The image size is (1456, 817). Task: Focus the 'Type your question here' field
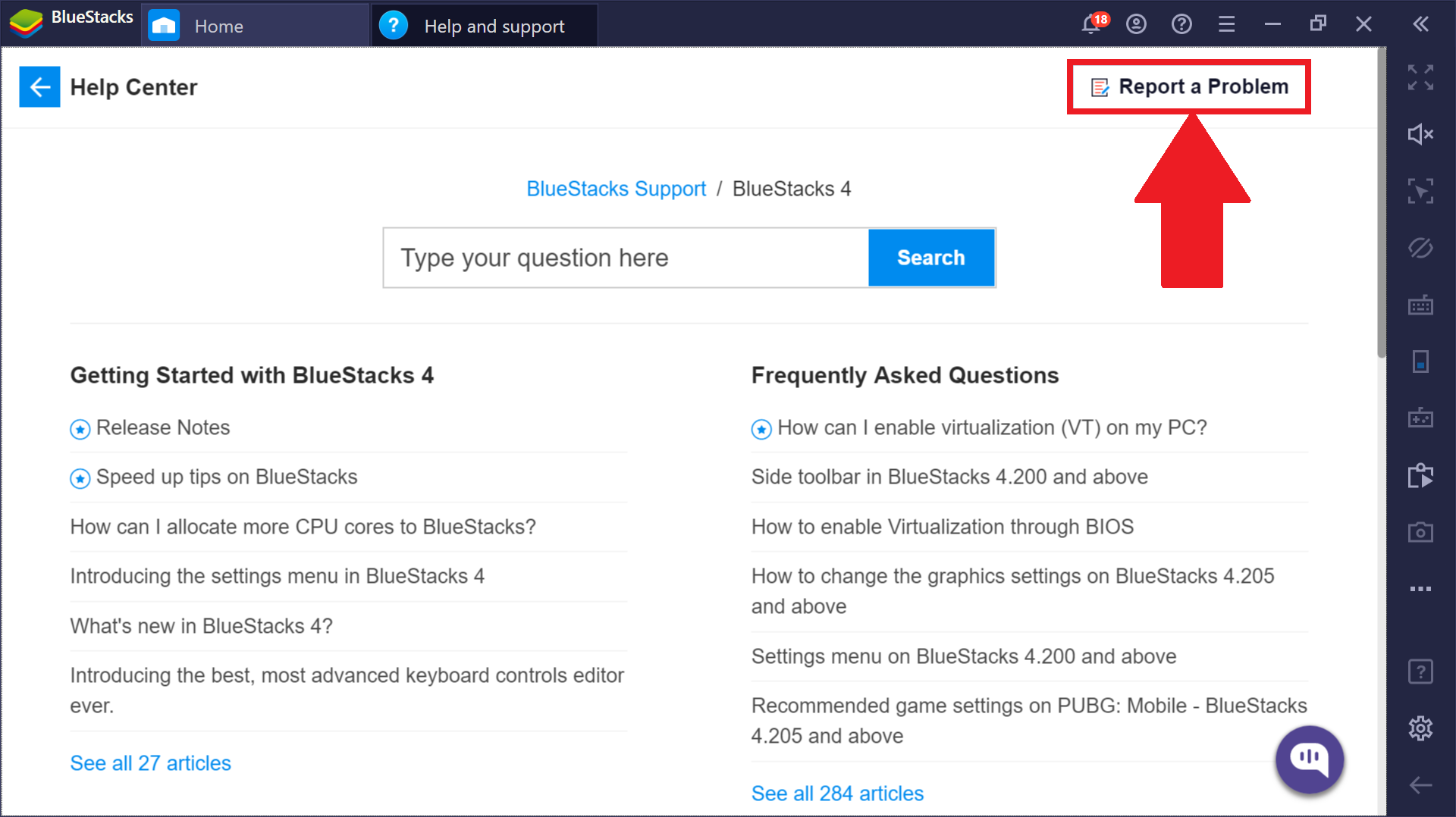[x=626, y=258]
